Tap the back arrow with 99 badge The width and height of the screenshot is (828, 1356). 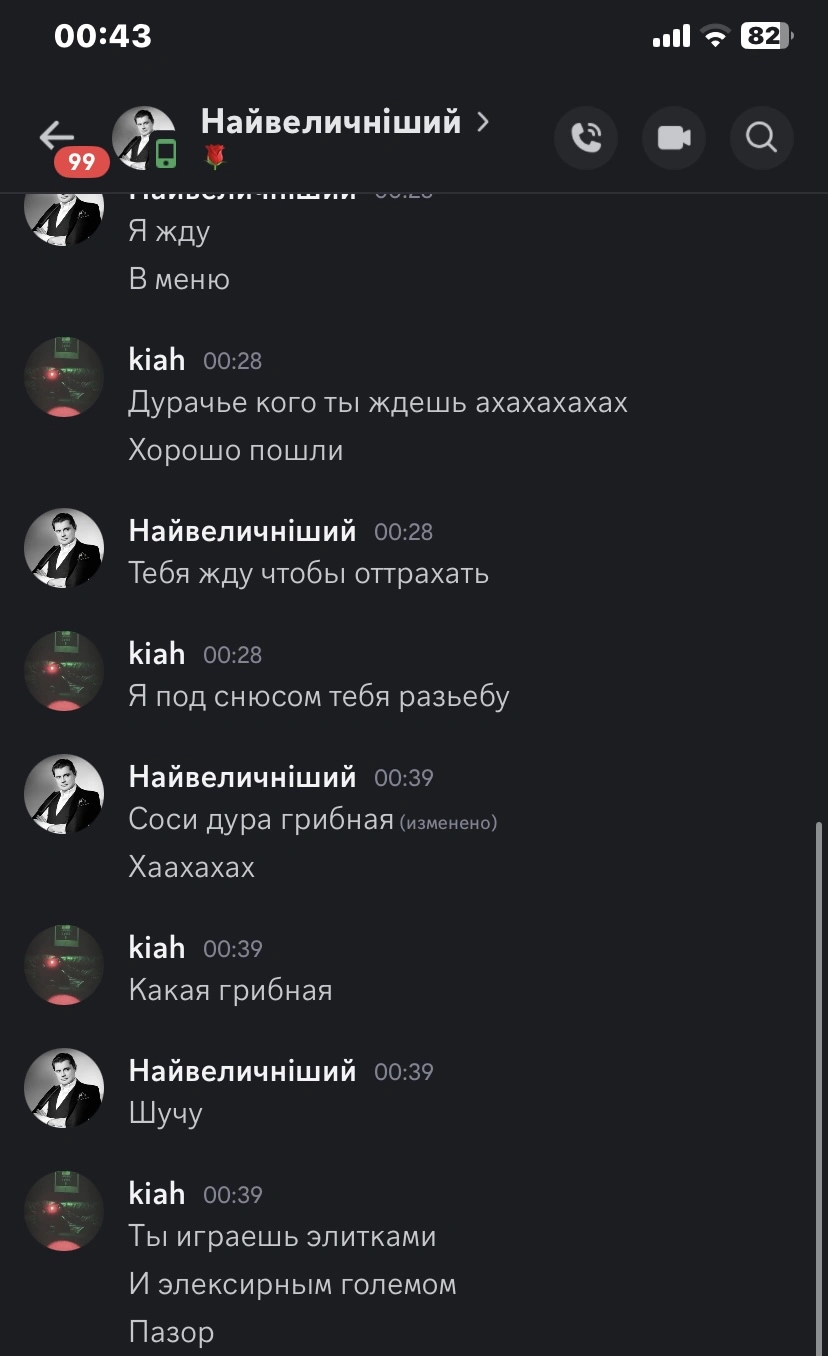tap(62, 143)
